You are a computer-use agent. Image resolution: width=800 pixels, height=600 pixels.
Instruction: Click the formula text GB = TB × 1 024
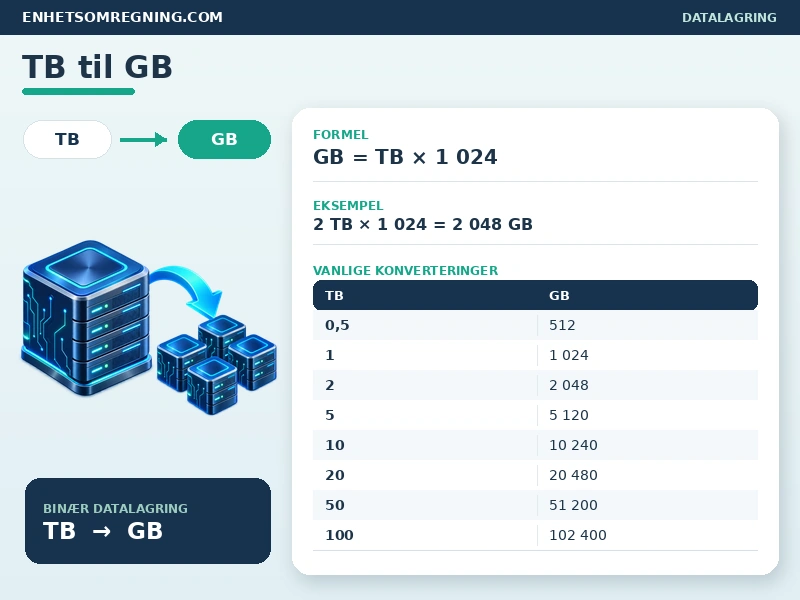[405, 157]
